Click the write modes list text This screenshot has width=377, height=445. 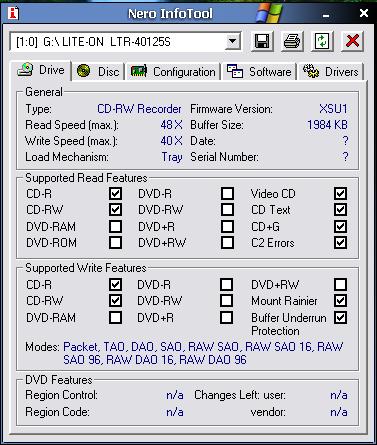click(x=203, y=353)
